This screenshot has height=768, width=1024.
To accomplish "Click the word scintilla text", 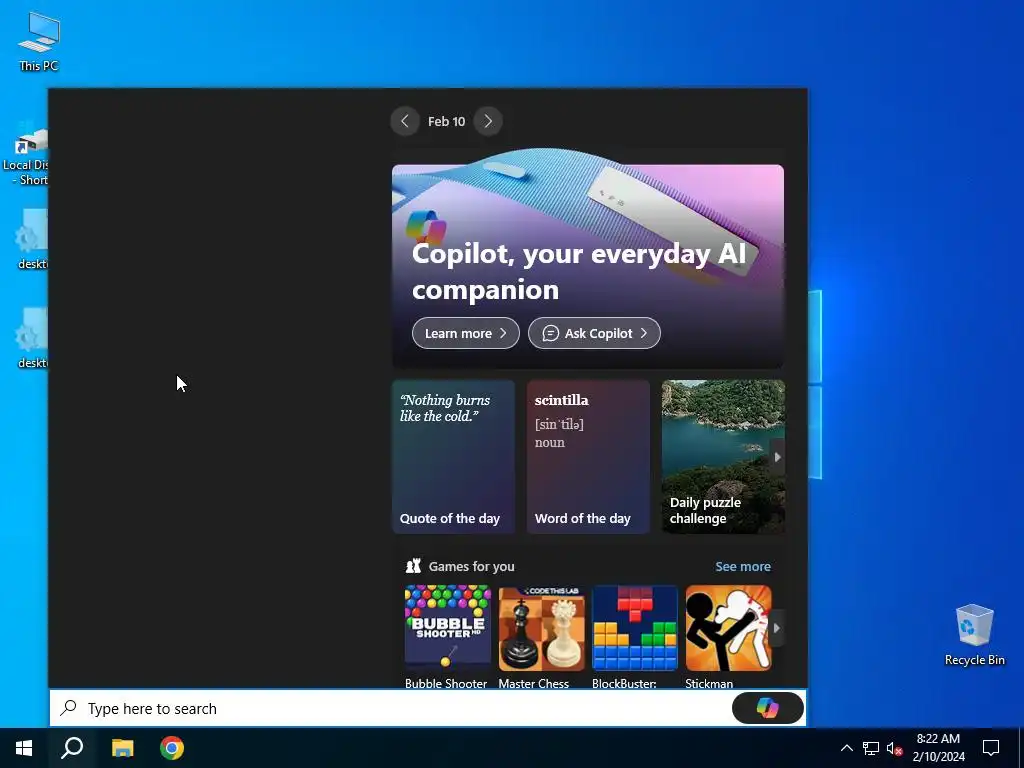I will (561, 400).
